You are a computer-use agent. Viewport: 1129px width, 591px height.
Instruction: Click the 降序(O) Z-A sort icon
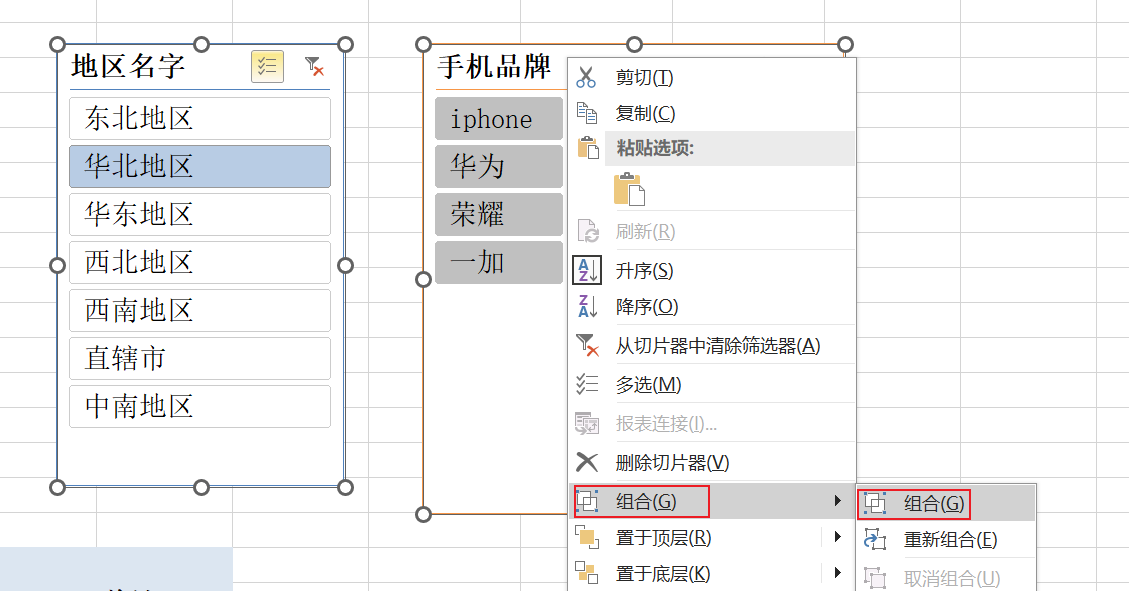(588, 307)
